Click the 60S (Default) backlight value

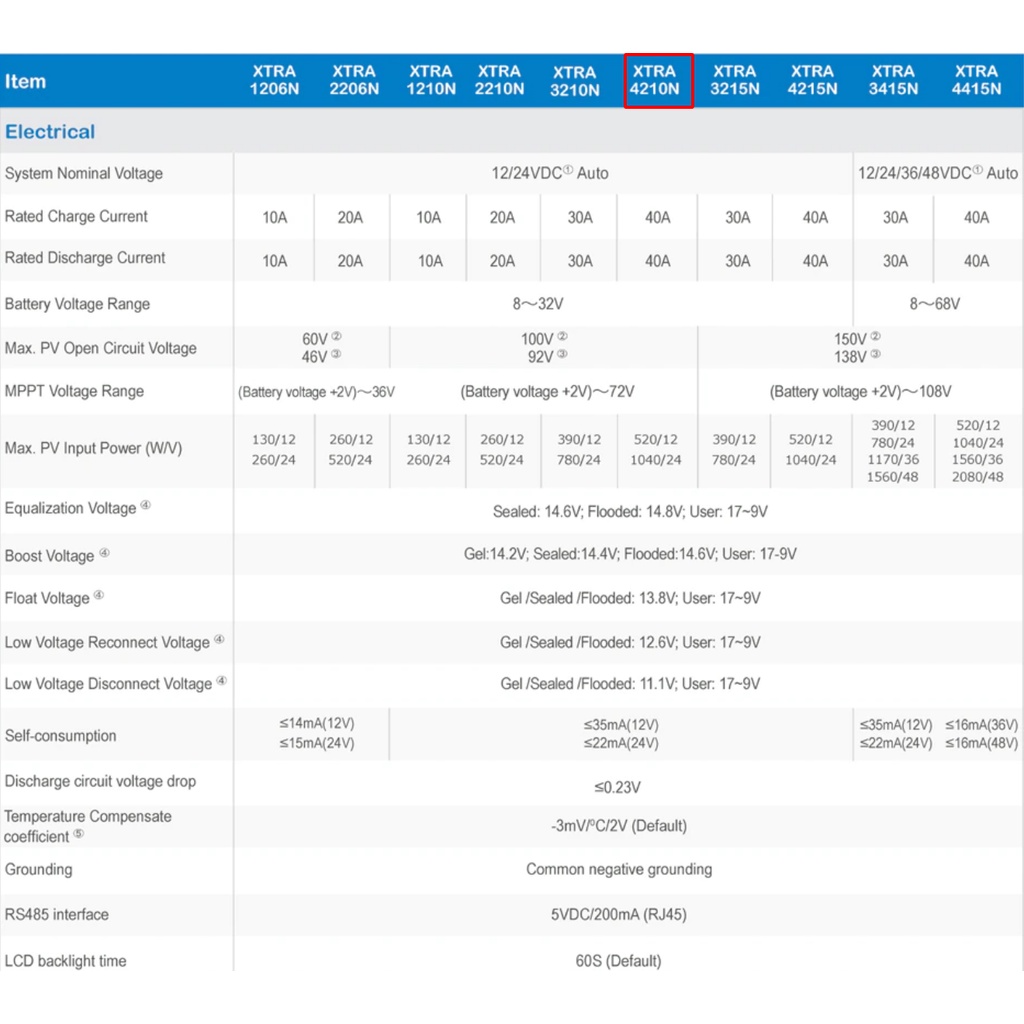point(618,961)
